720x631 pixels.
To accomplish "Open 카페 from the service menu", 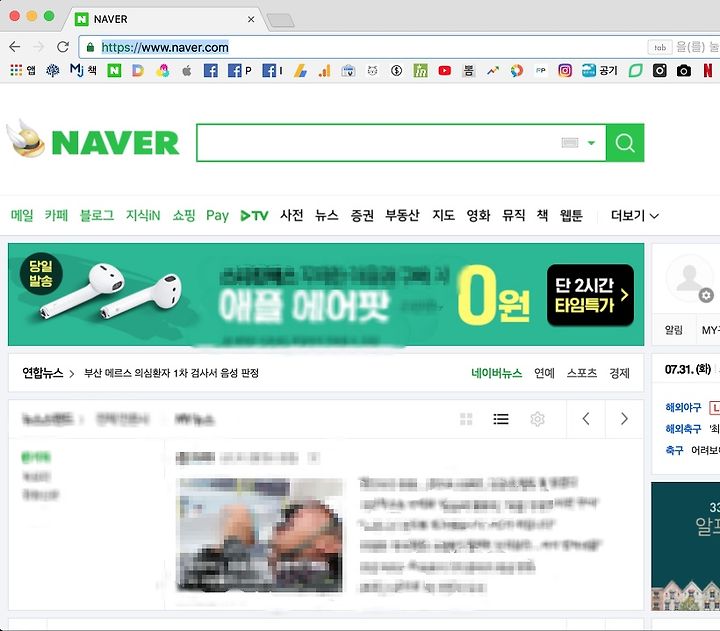I will [x=56, y=215].
